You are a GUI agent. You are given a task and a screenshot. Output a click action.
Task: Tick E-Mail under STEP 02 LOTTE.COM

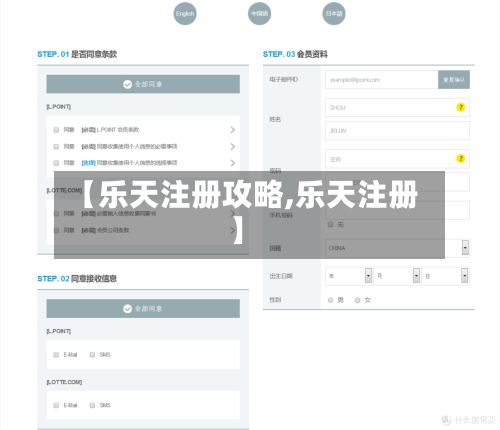click(x=56, y=405)
